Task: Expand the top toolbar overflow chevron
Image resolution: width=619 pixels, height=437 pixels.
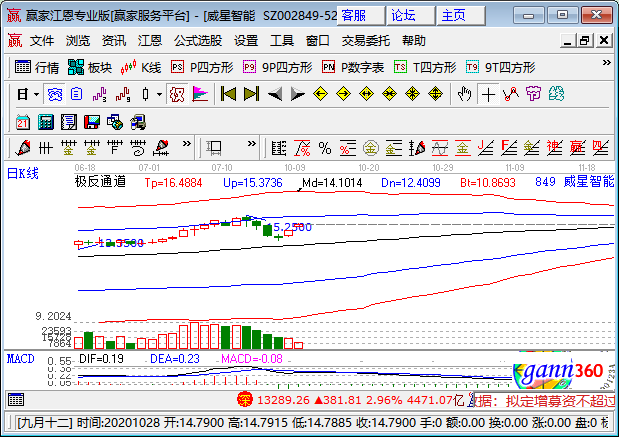Action: click(606, 63)
